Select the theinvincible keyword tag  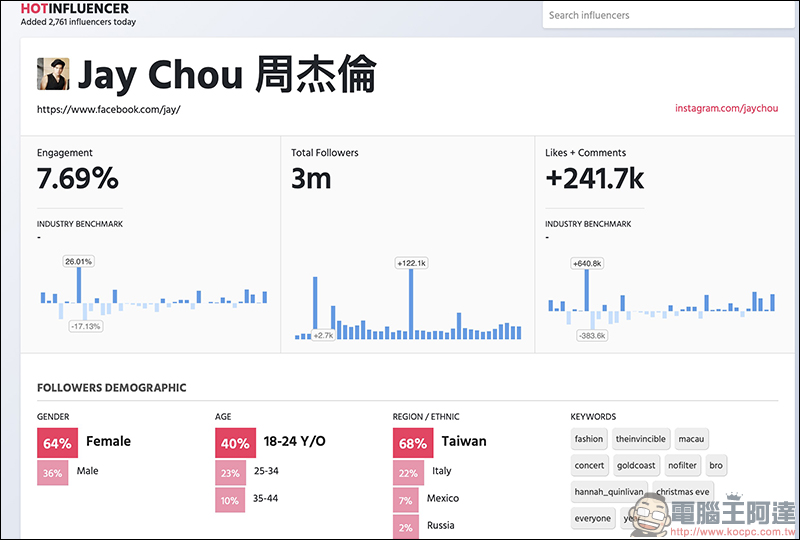[x=640, y=438]
